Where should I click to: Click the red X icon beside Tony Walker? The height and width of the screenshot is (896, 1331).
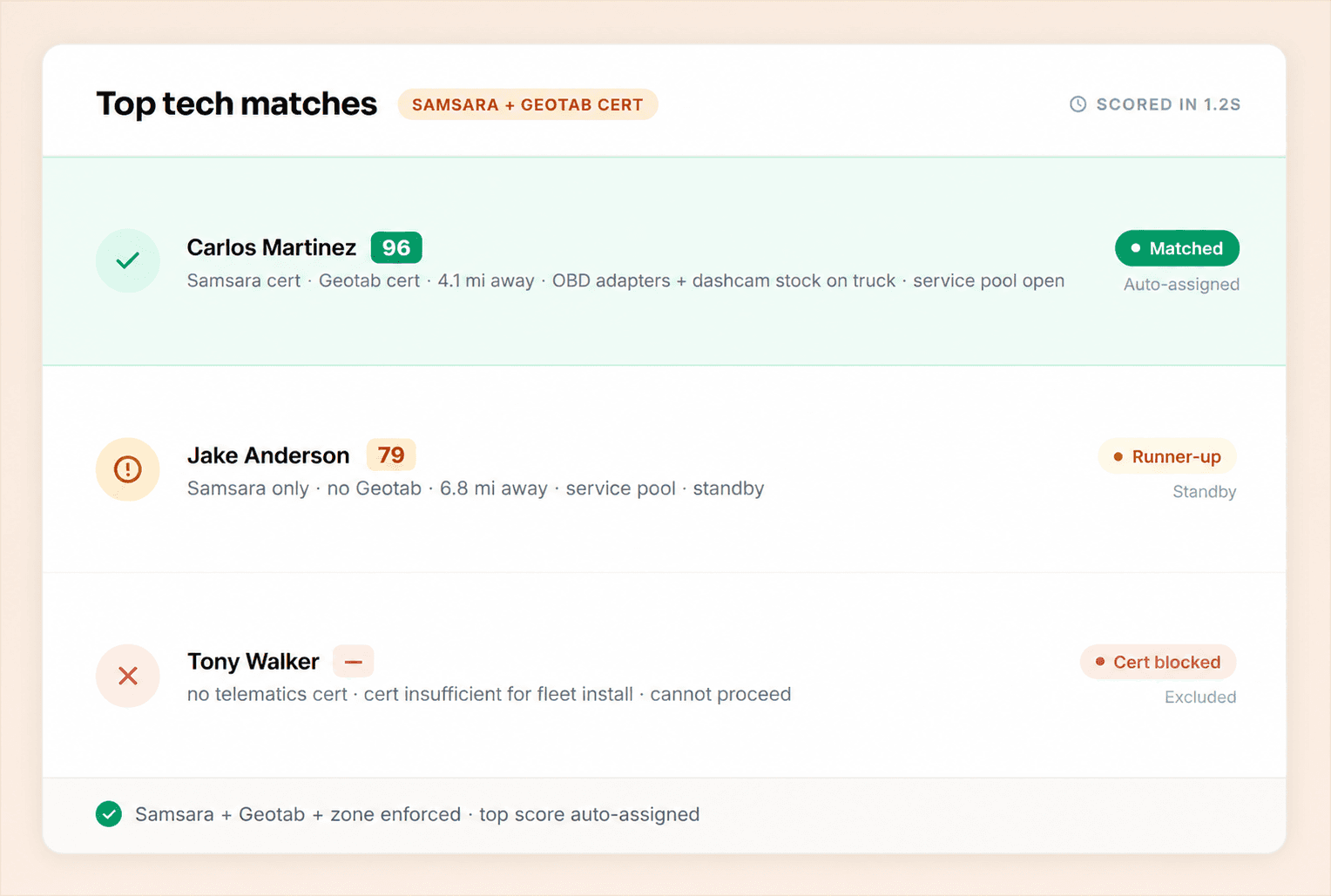click(x=128, y=676)
